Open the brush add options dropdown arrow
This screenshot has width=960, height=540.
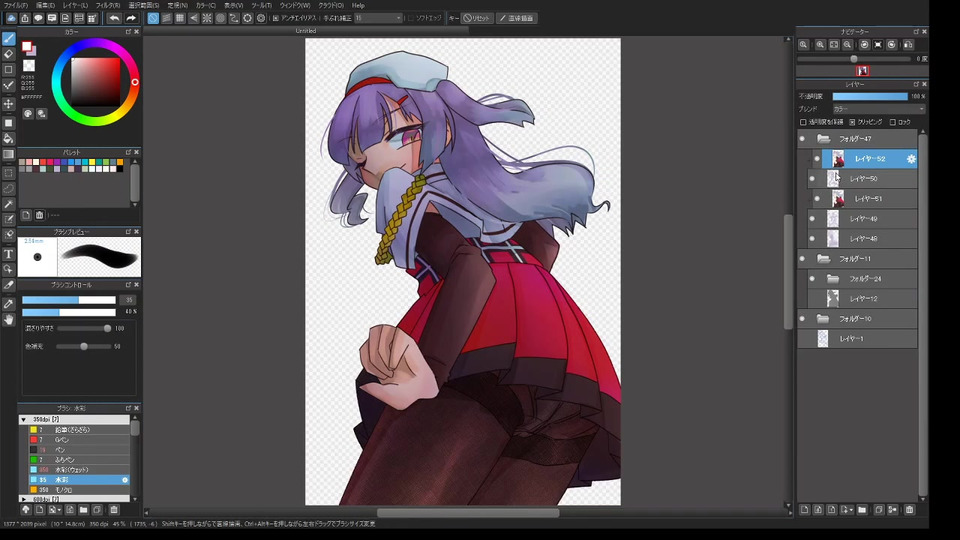(x=59, y=510)
